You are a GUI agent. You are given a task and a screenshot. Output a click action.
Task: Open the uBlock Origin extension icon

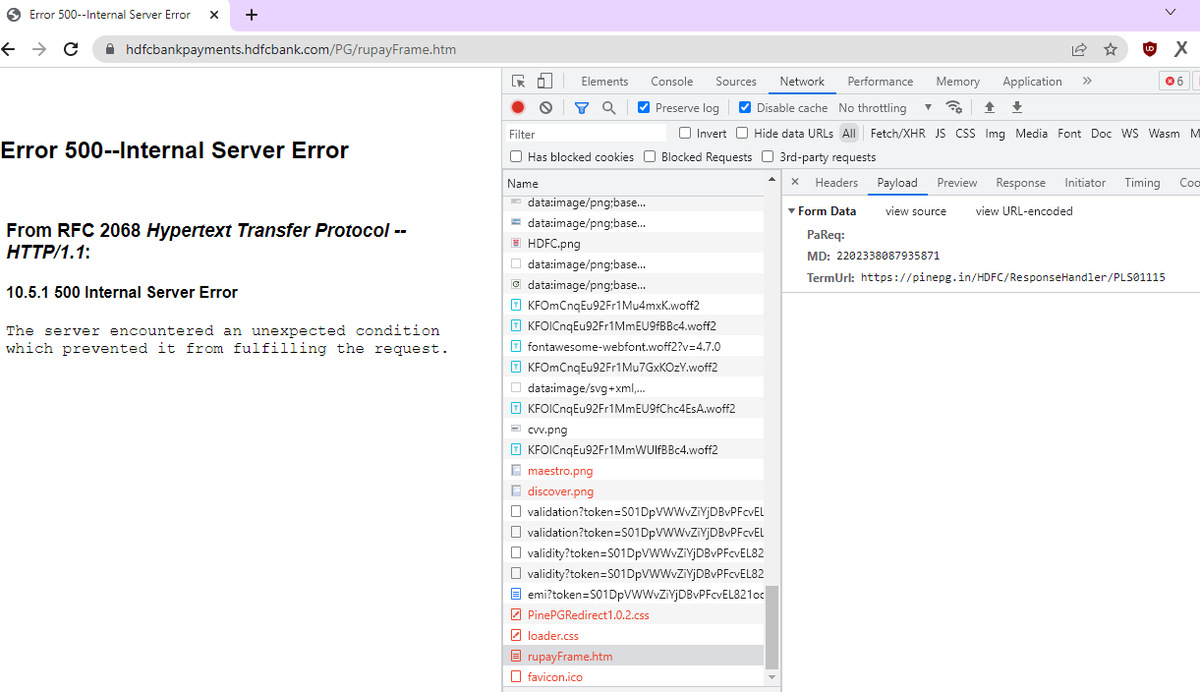(x=1150, y=49)
